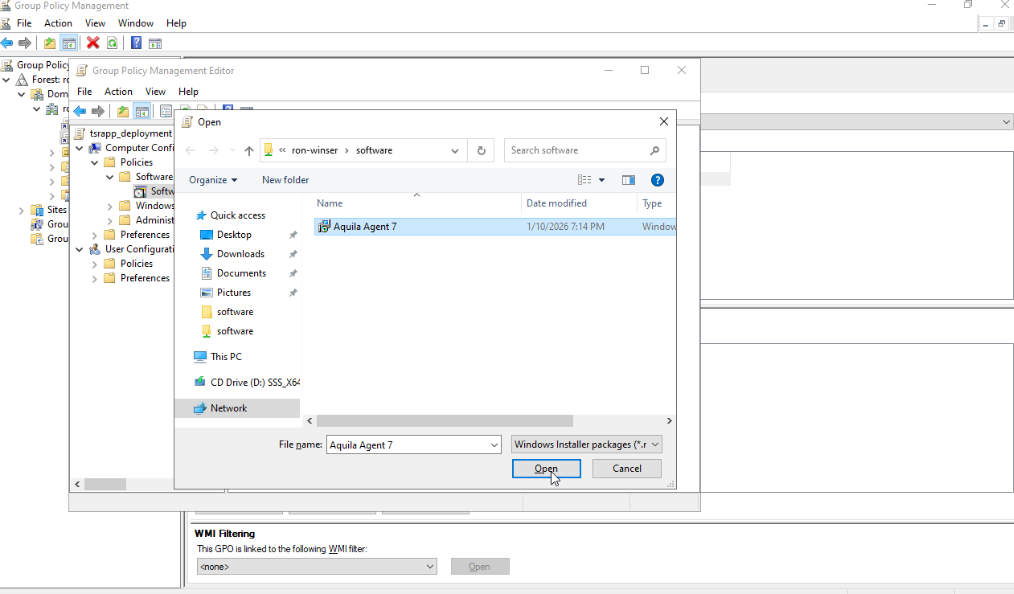Open Action menu in Group Policy Management Editor
The width and height of the screenshot is (1014, 594).
(118, 92)
